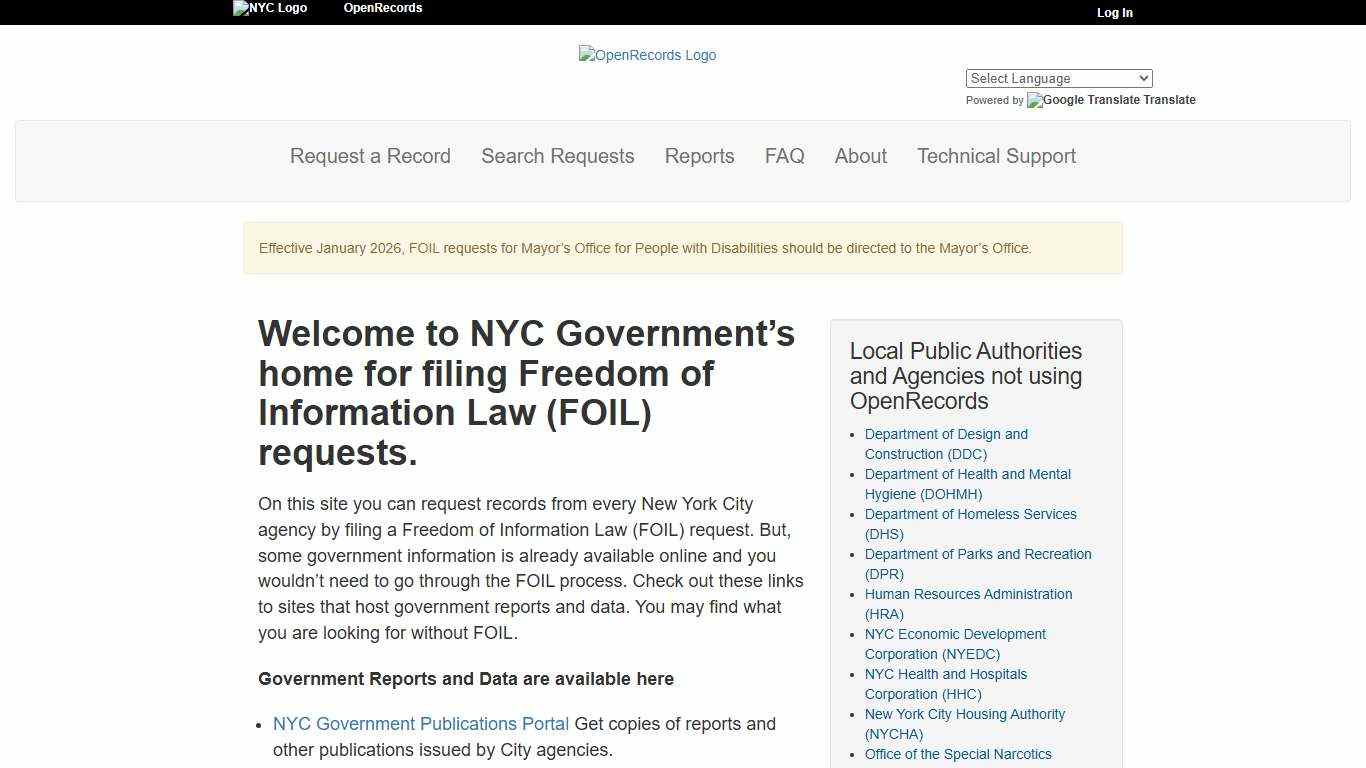Go to Request a Record
1366x768 pixels.
[x=370, y=156]
